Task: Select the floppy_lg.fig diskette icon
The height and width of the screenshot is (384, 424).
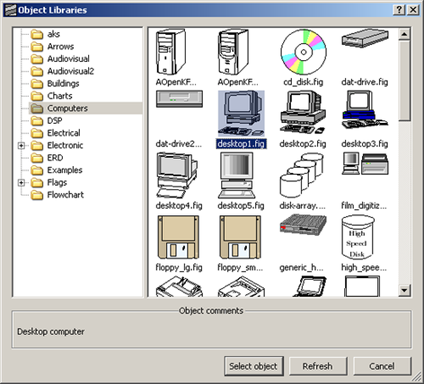Action: click(178, 237)
